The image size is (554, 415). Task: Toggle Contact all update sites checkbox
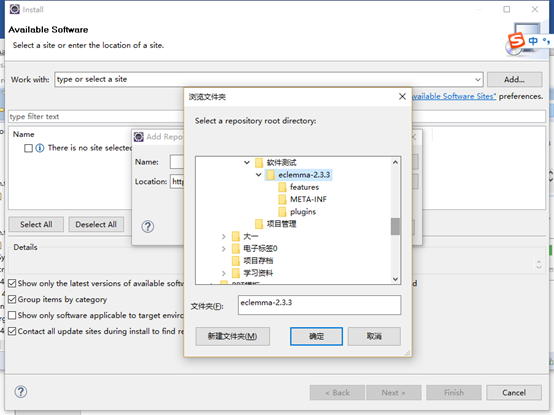point(12,331)
